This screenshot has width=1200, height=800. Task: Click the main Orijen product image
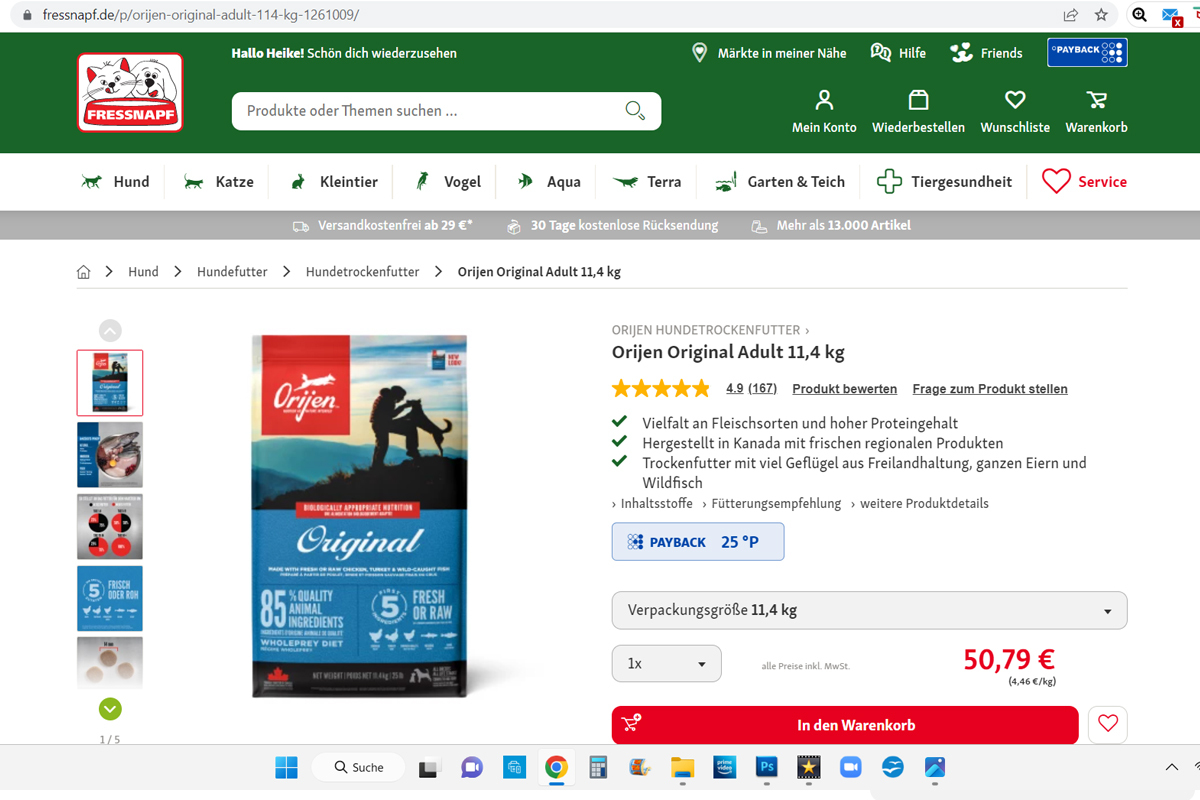coord(359,516)
